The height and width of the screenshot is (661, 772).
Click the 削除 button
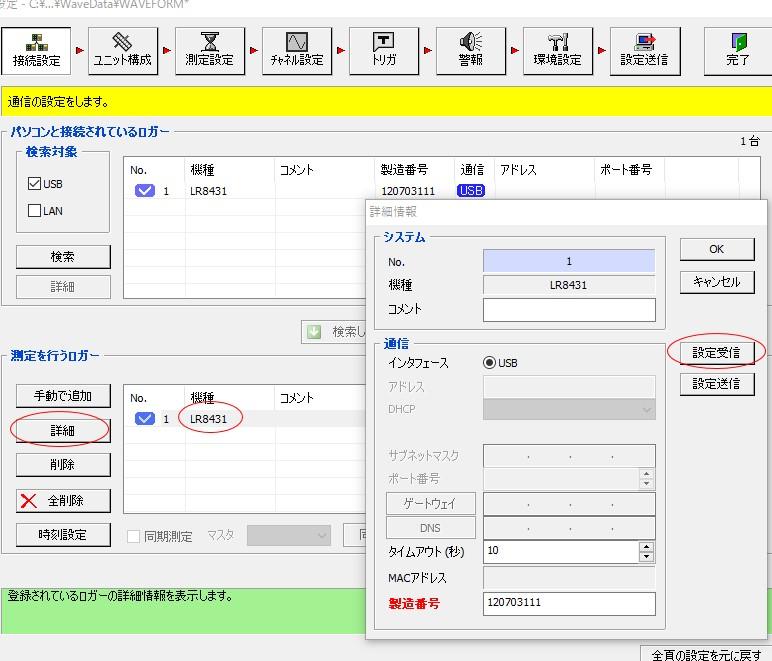click(x=63, y=465)
